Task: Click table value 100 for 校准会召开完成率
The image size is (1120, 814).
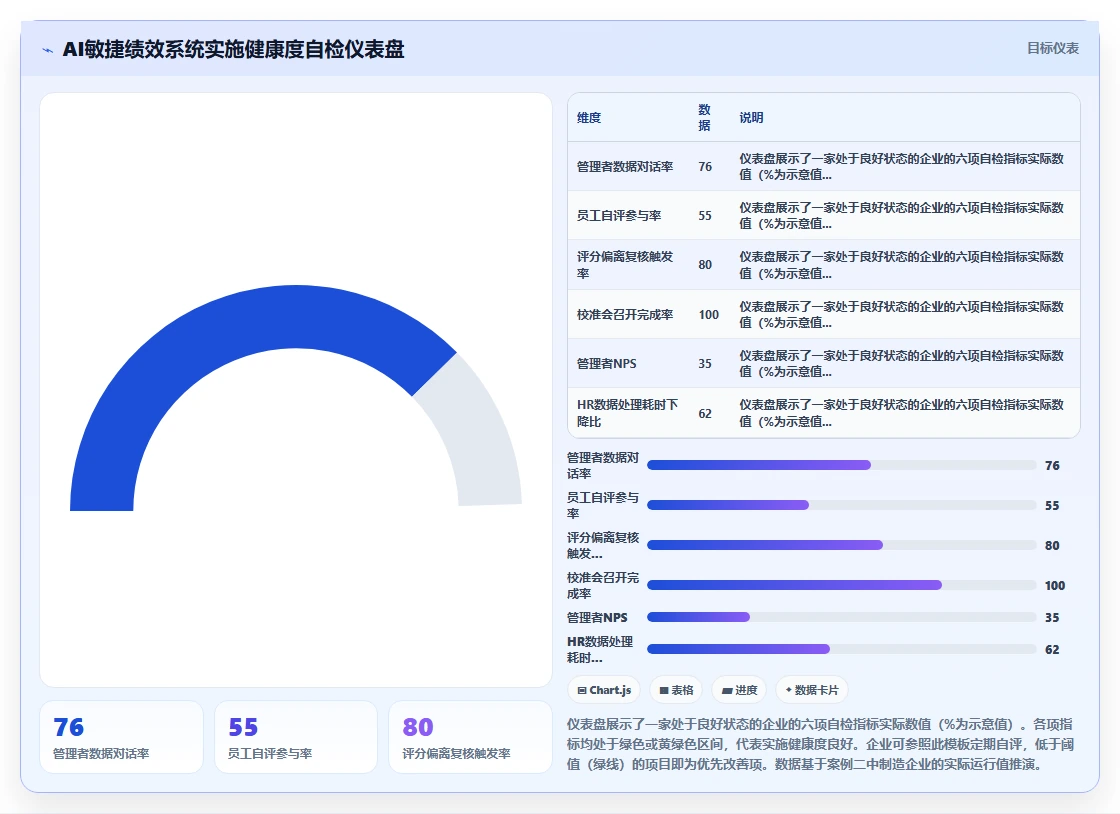Action: (709, 314)
